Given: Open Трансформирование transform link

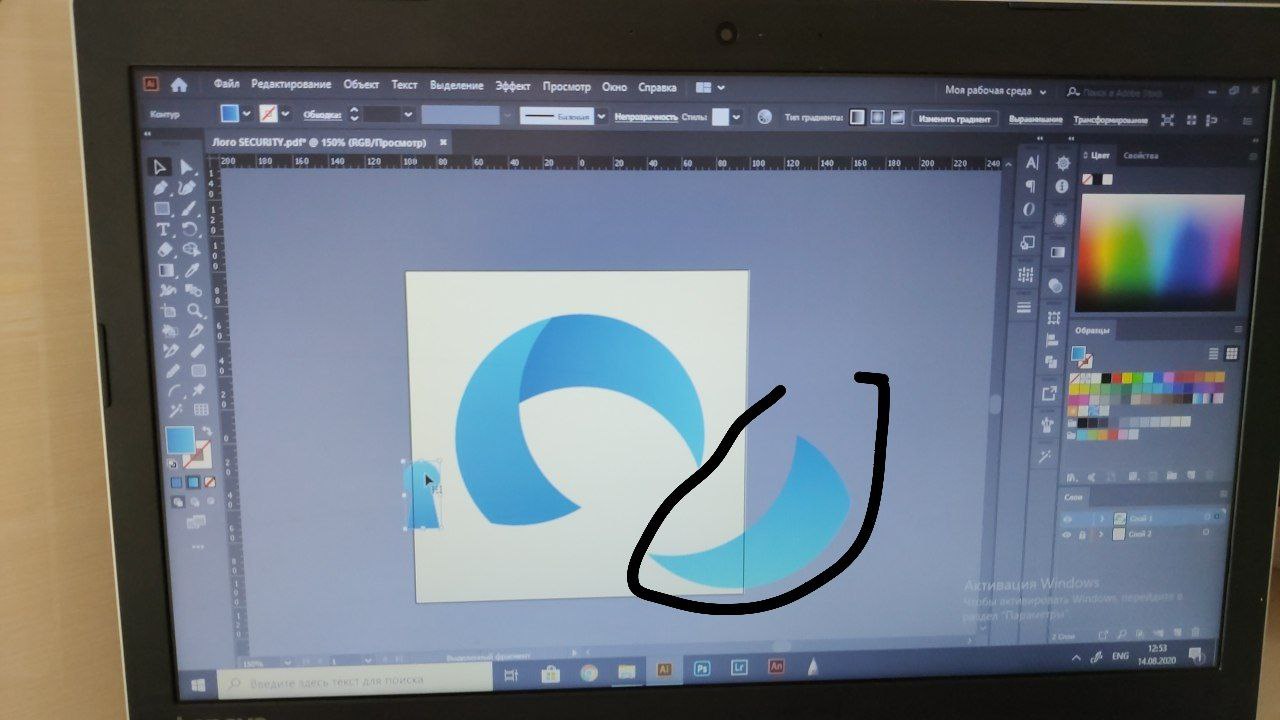Looking at the screenshot, I should pos(1110,120).
